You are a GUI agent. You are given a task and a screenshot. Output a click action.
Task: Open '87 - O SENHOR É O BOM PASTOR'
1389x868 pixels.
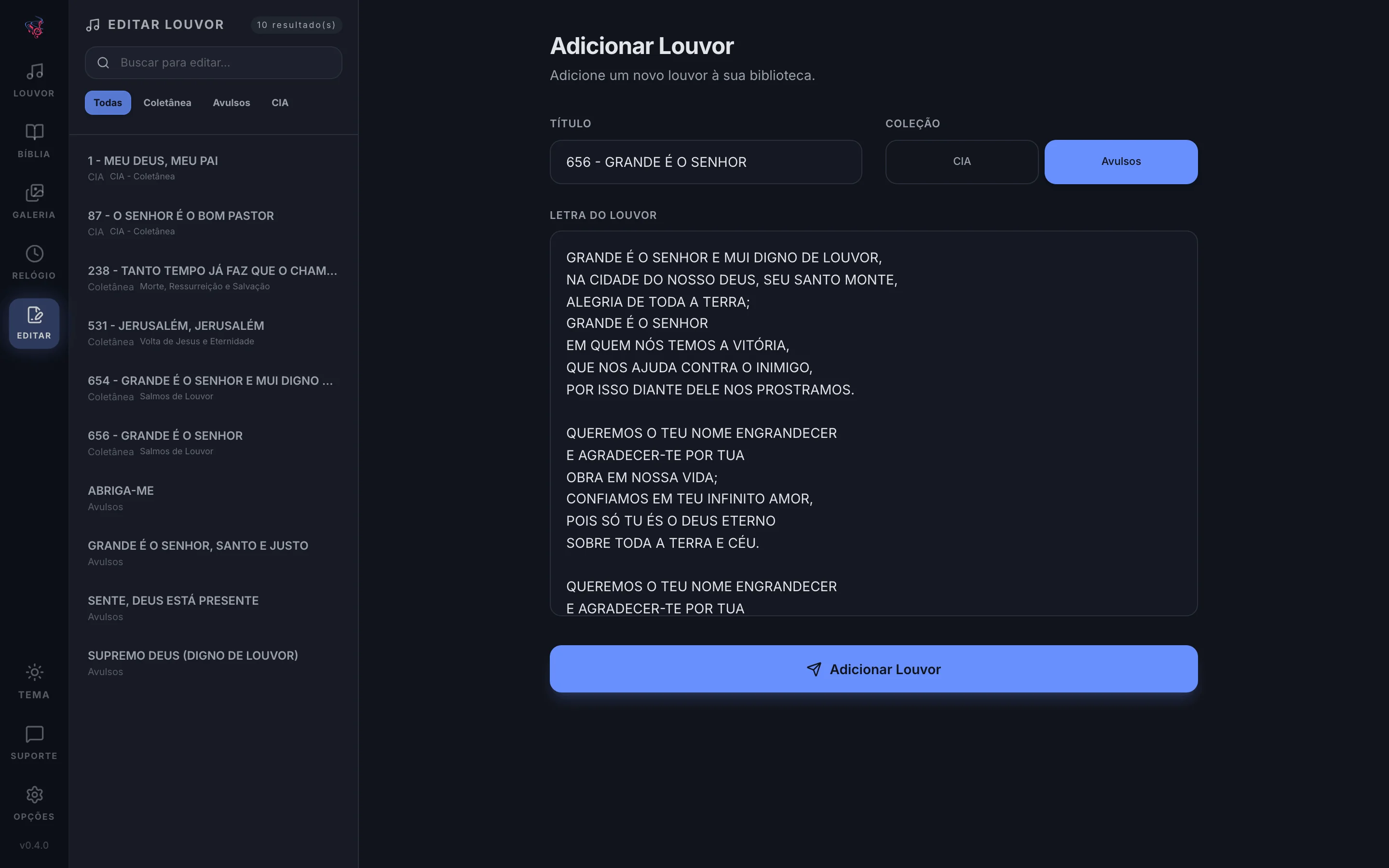(x=214, y=223)
